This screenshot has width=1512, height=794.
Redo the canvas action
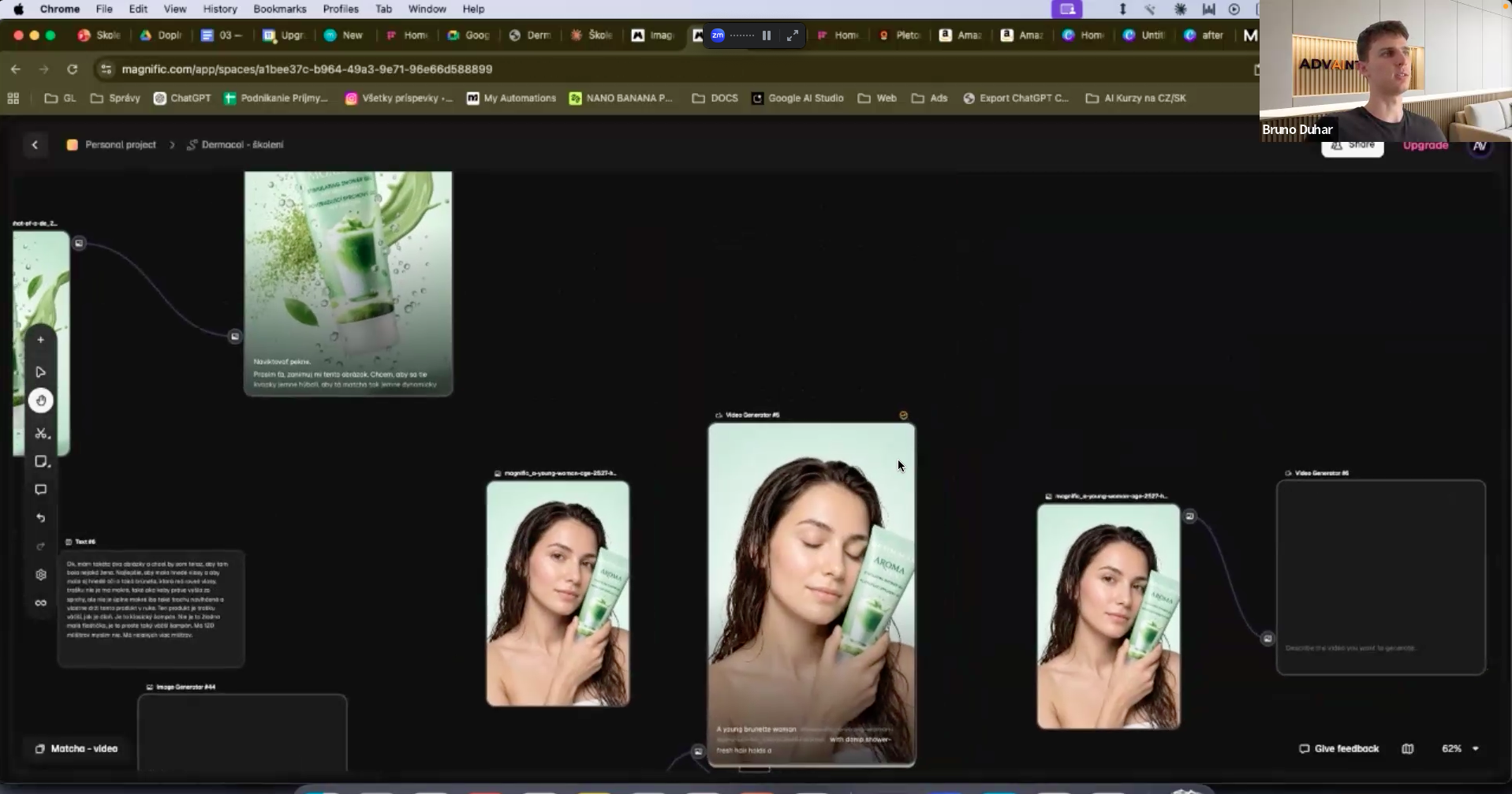pyautogui.click(x=41, y=546)
